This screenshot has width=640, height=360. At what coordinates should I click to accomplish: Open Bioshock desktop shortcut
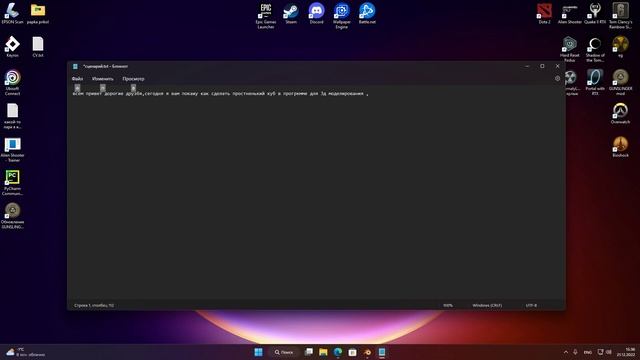click(620, 147)
